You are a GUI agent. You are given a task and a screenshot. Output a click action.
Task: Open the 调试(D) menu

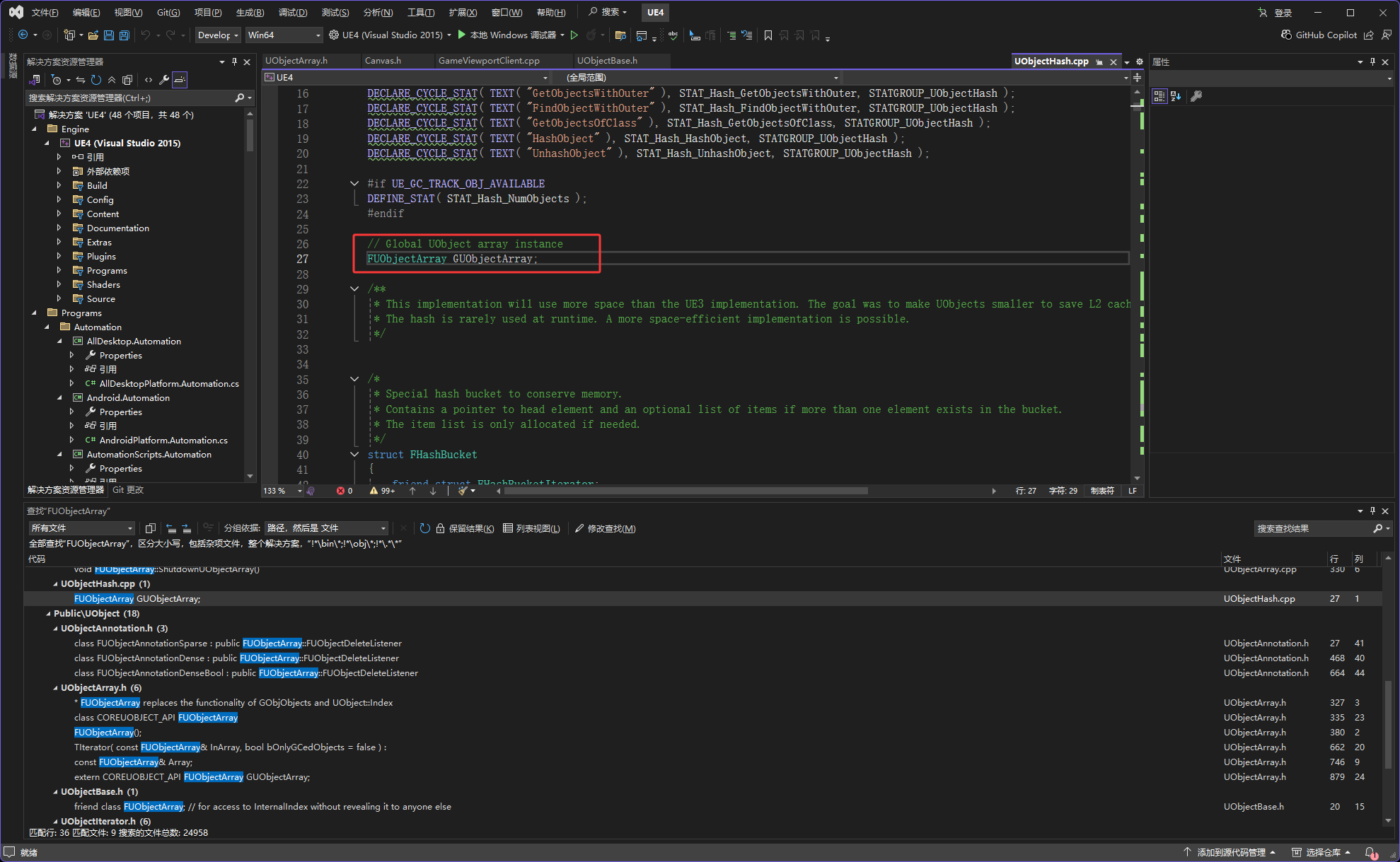coord(292,13)
